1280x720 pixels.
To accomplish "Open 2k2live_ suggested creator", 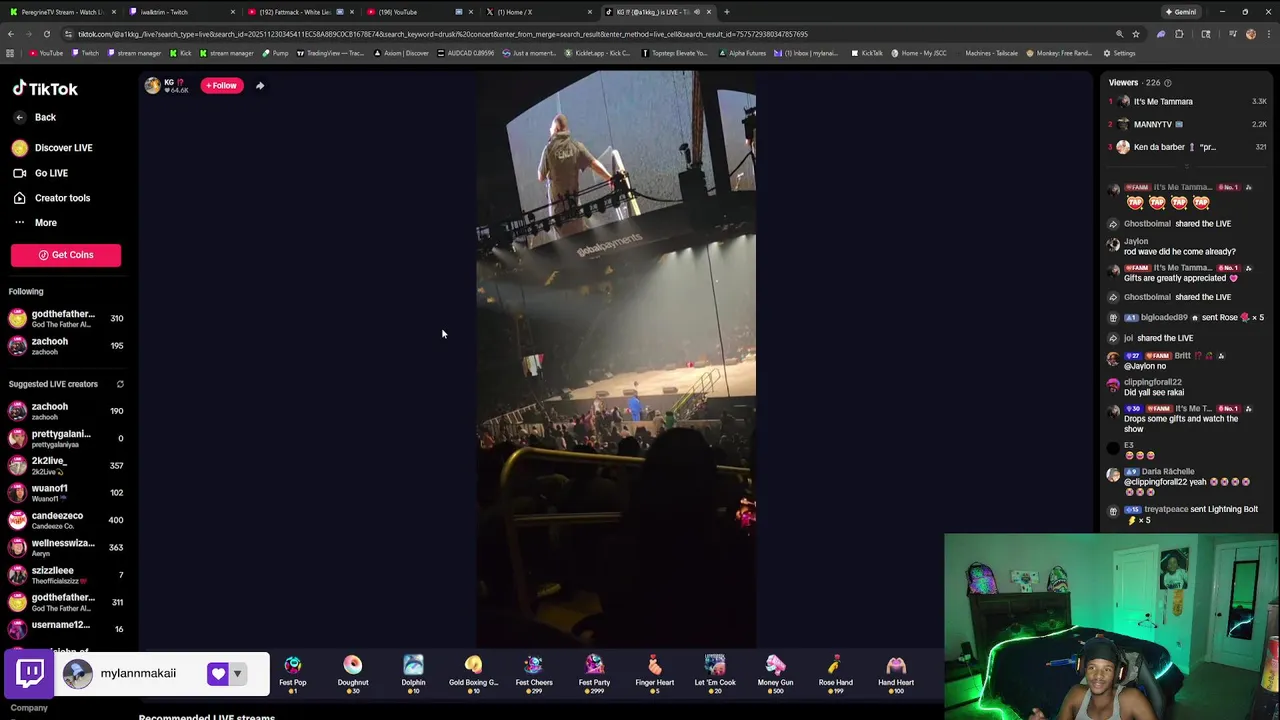I will pos(65,465).
